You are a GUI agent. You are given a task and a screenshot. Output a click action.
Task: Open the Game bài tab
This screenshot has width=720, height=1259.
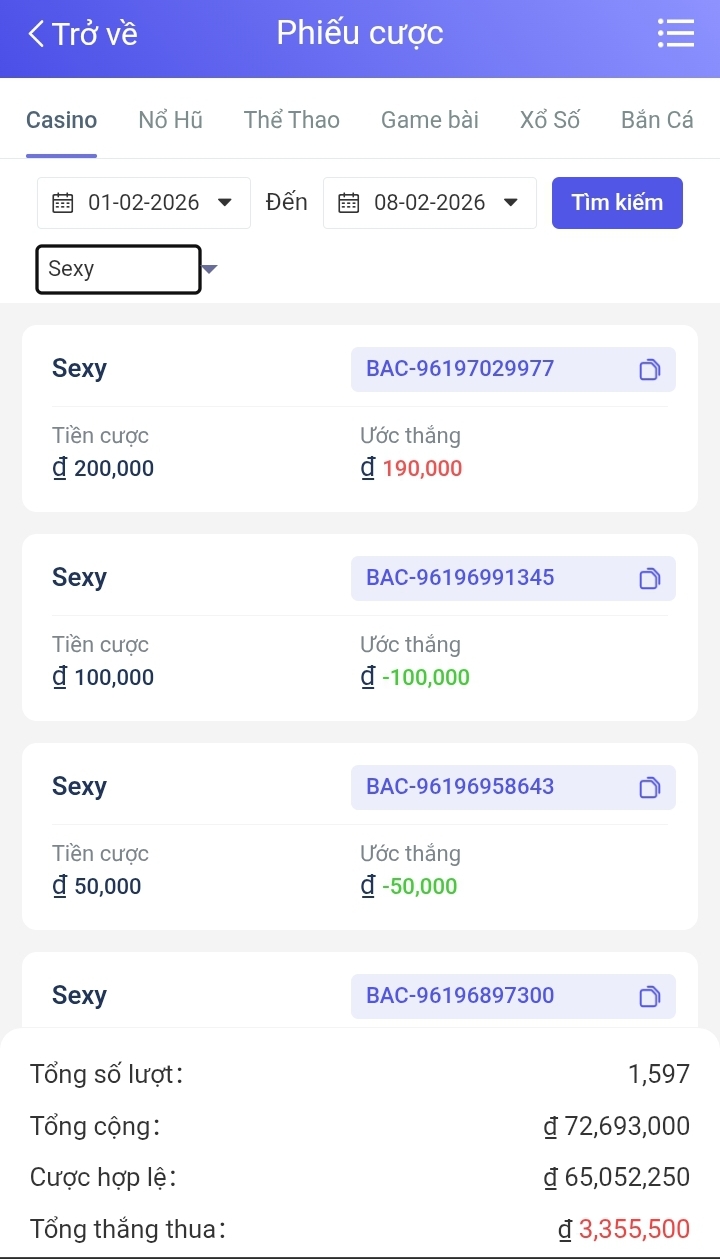[x=429, y=120]
